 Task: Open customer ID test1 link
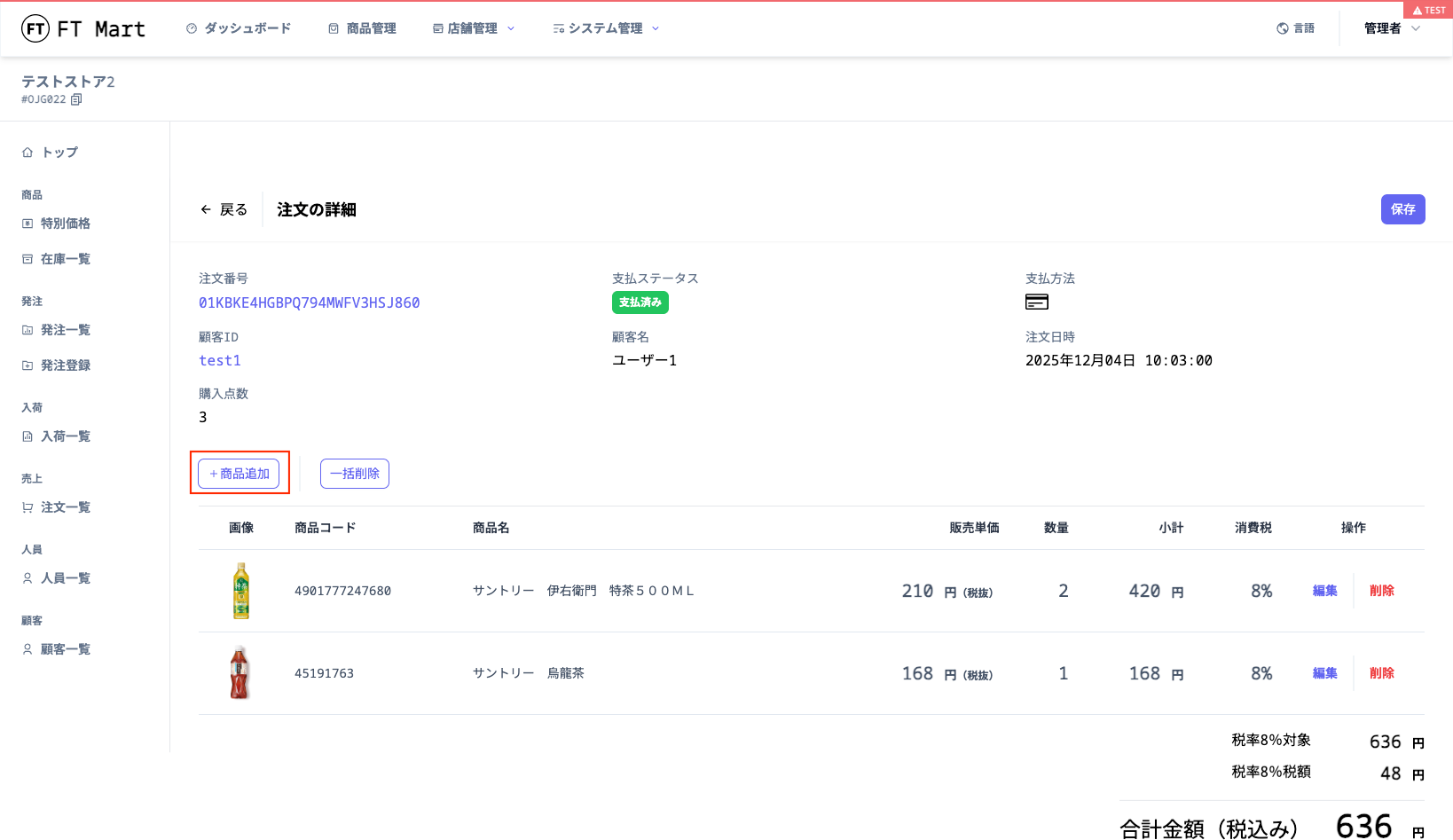tap(220, 360)
